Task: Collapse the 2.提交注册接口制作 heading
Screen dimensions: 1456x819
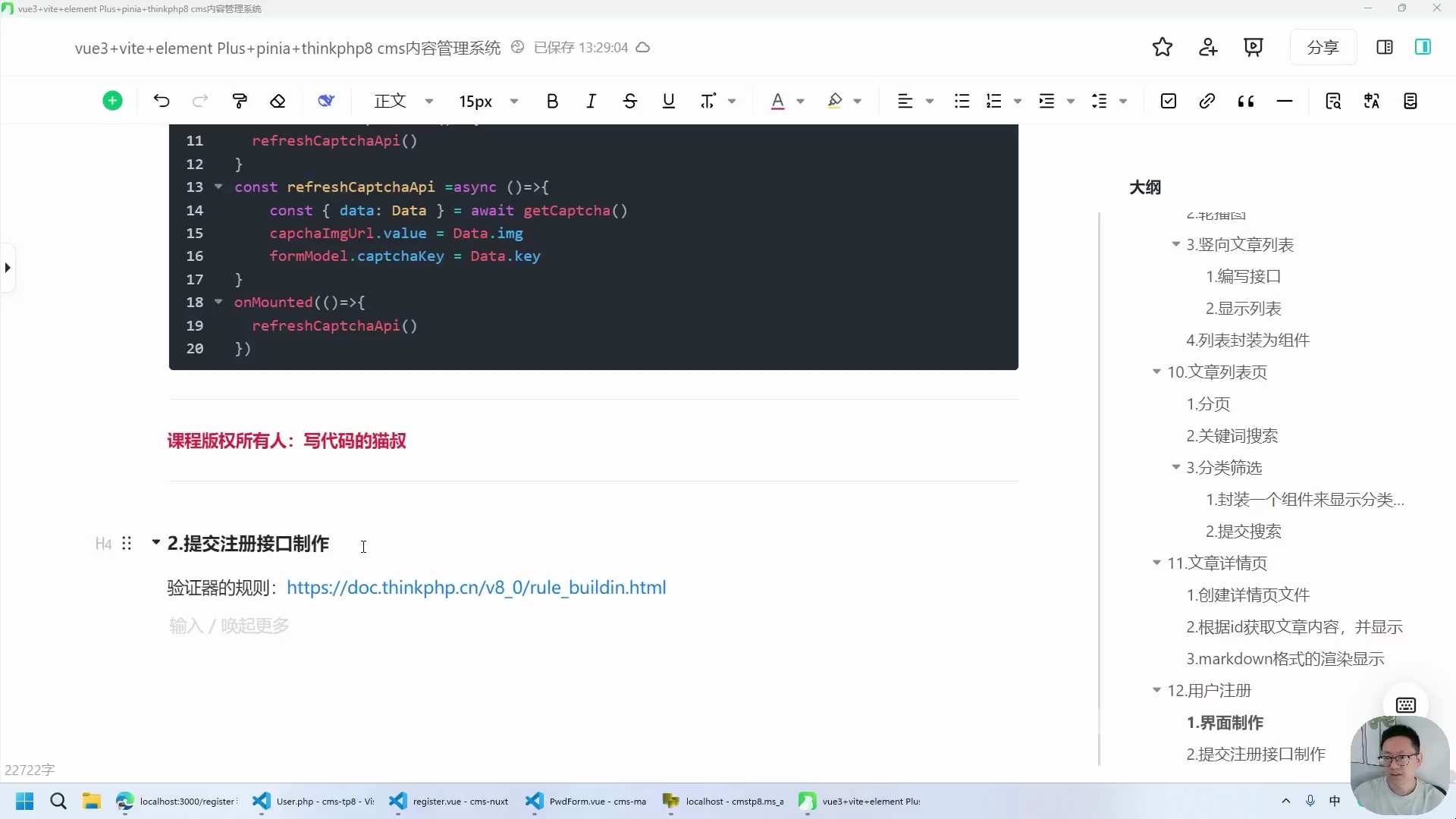Action: coord(155,542)
